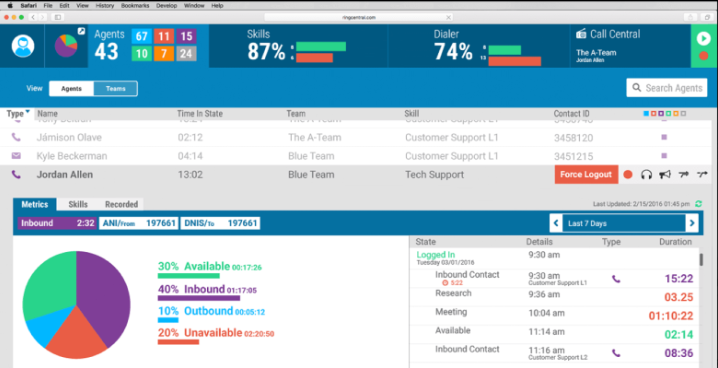
Task: Click the headphones monitor icon for Jordan Allen
Action: coord(646,174)
